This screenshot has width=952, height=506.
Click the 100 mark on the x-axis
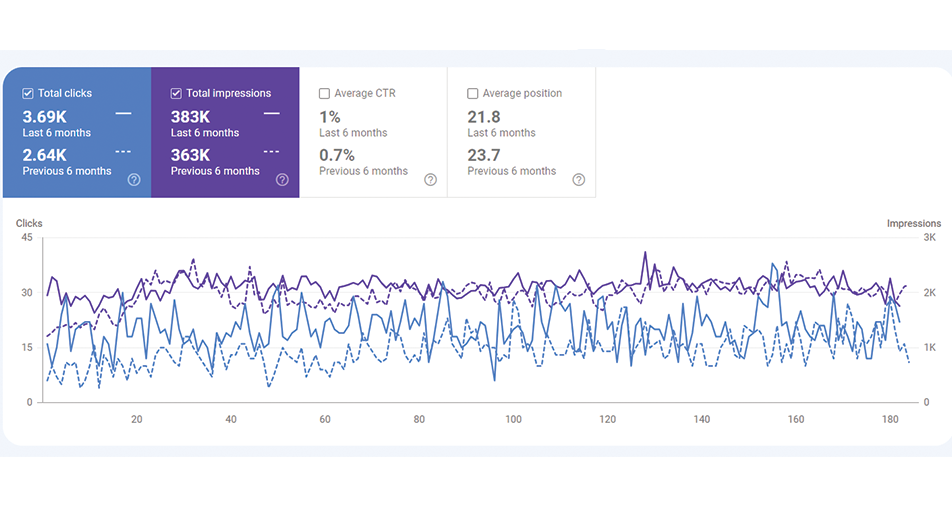[513, 419]
